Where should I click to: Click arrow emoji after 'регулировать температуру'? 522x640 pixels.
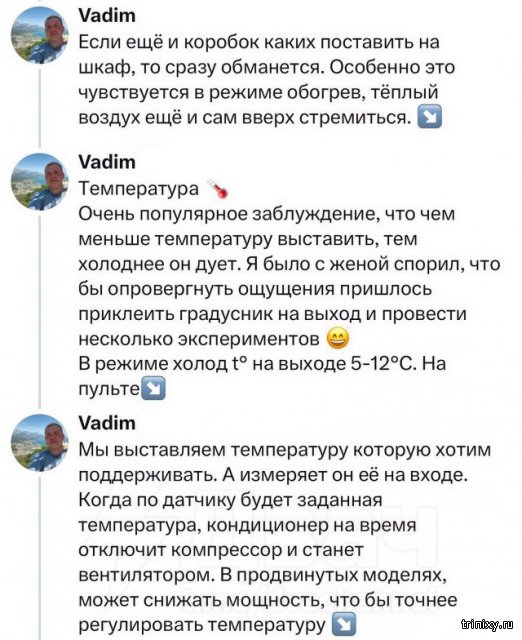(344, 624)
